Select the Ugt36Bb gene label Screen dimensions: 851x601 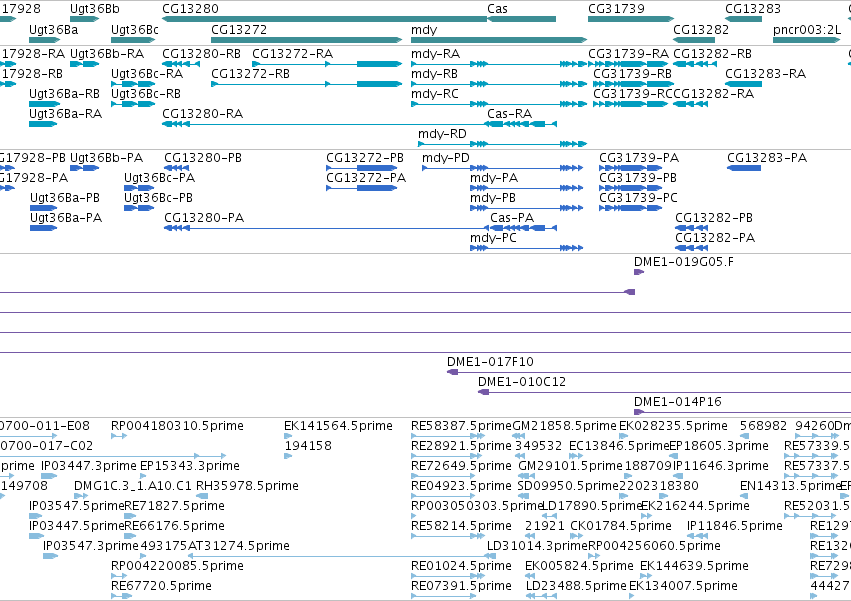(x=95, y=9)
